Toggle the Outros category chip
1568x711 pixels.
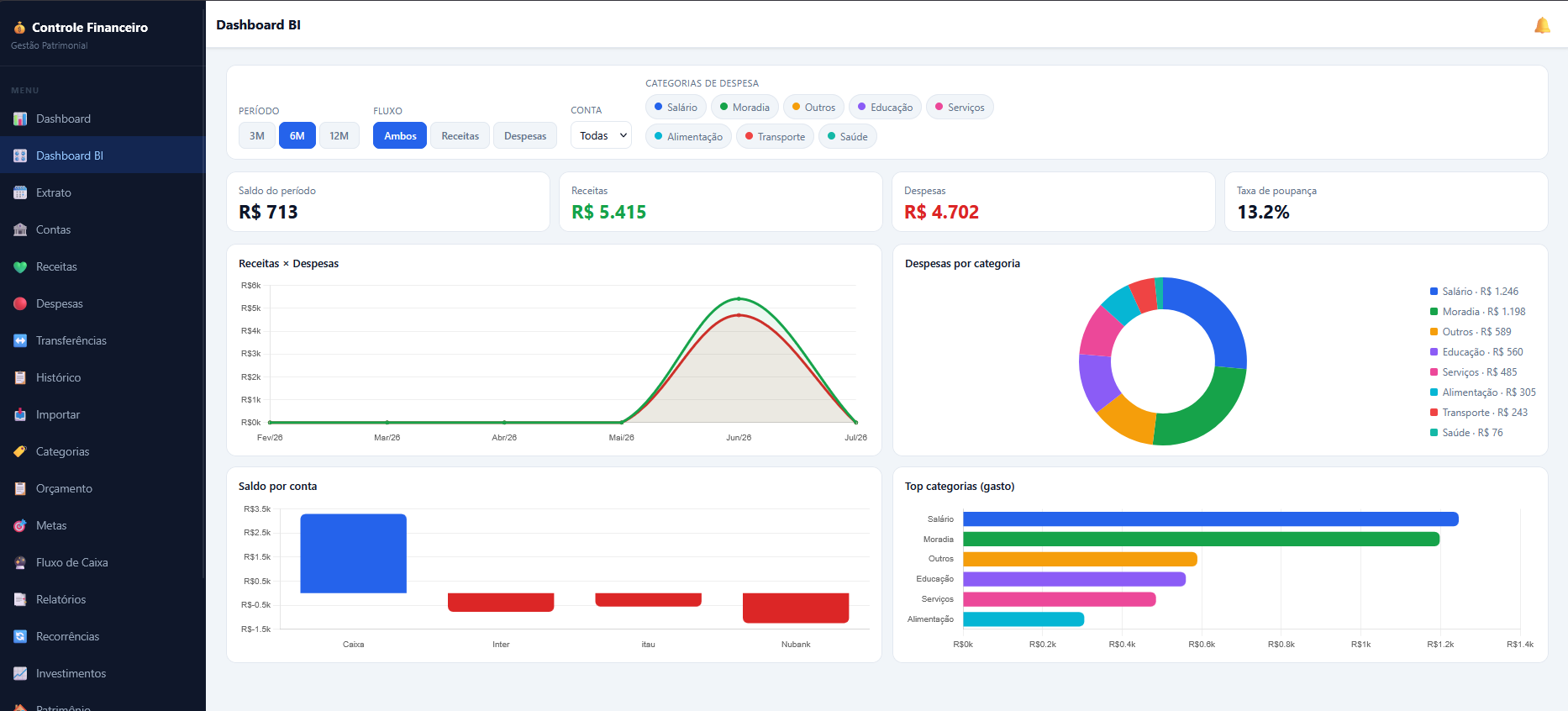pos(813,107)
